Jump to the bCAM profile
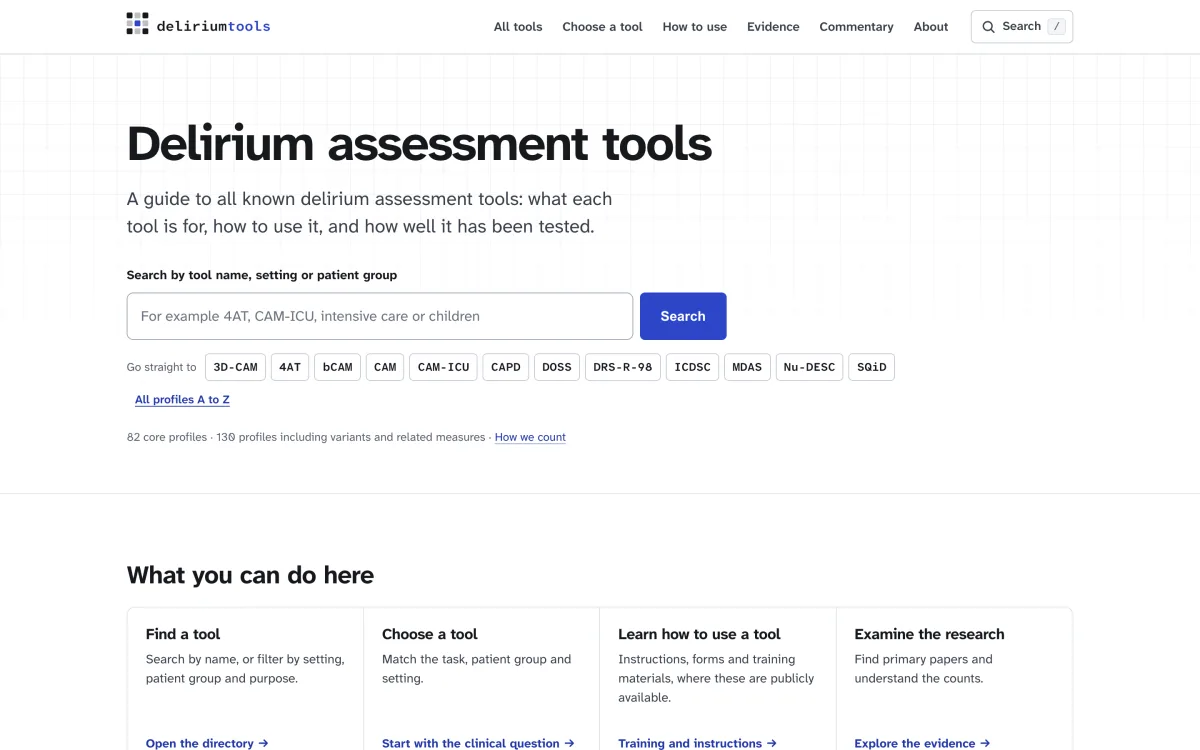 (337, 367)
